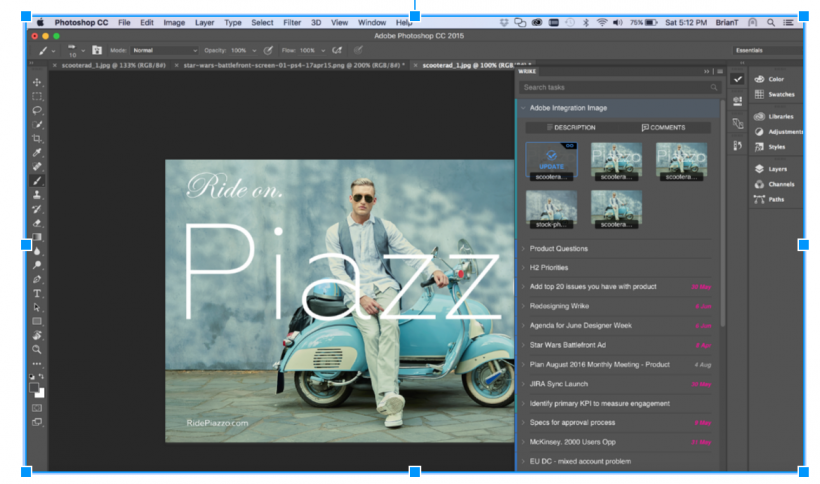Select the Clone Stamp tool
Screen dimensions: 820x484
click(37, 195)
